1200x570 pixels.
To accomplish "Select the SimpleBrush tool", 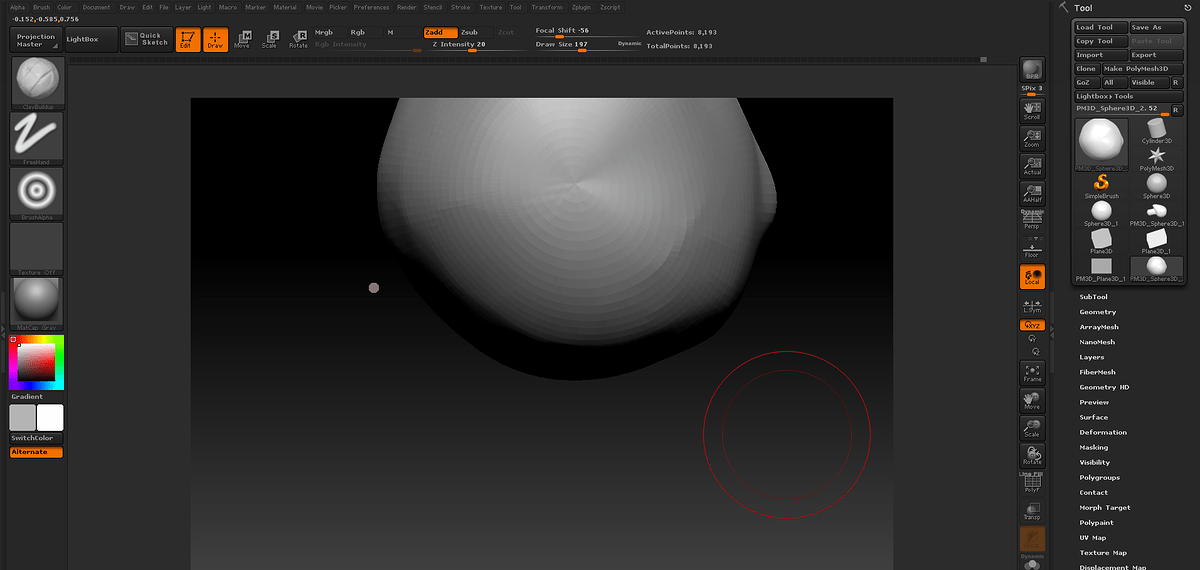I will click(1101, 187).
